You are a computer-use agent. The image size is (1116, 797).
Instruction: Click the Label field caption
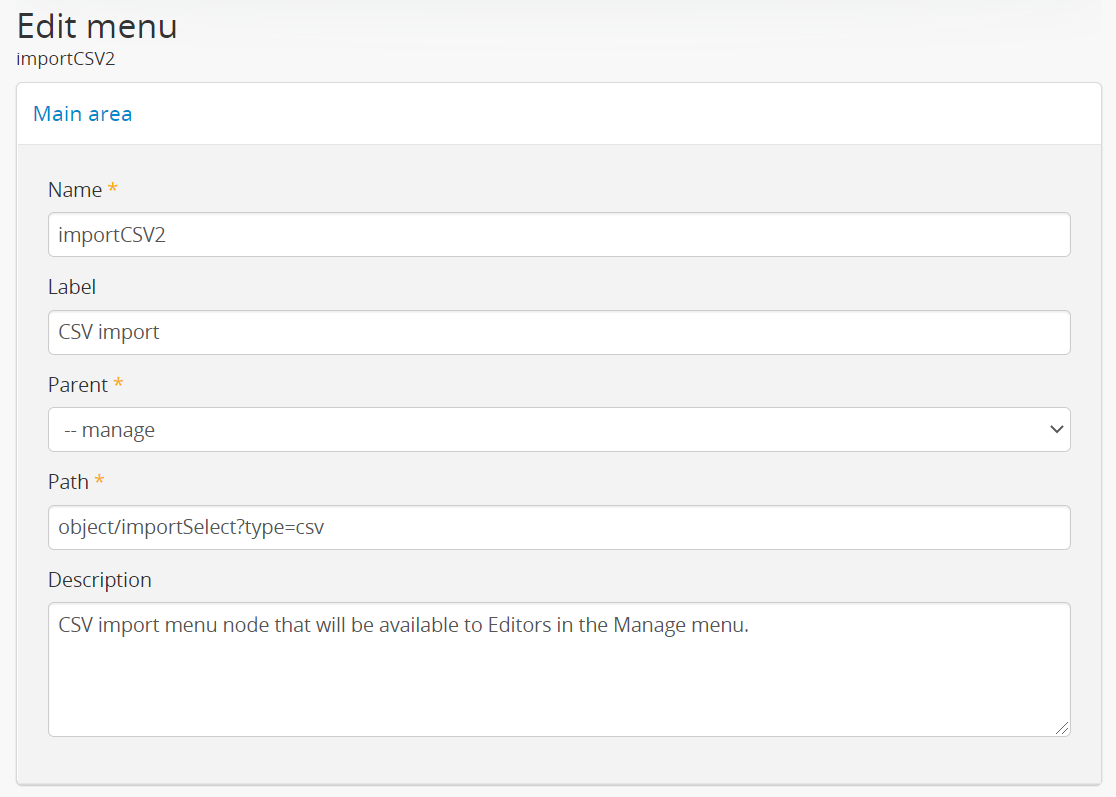point(72,287)
